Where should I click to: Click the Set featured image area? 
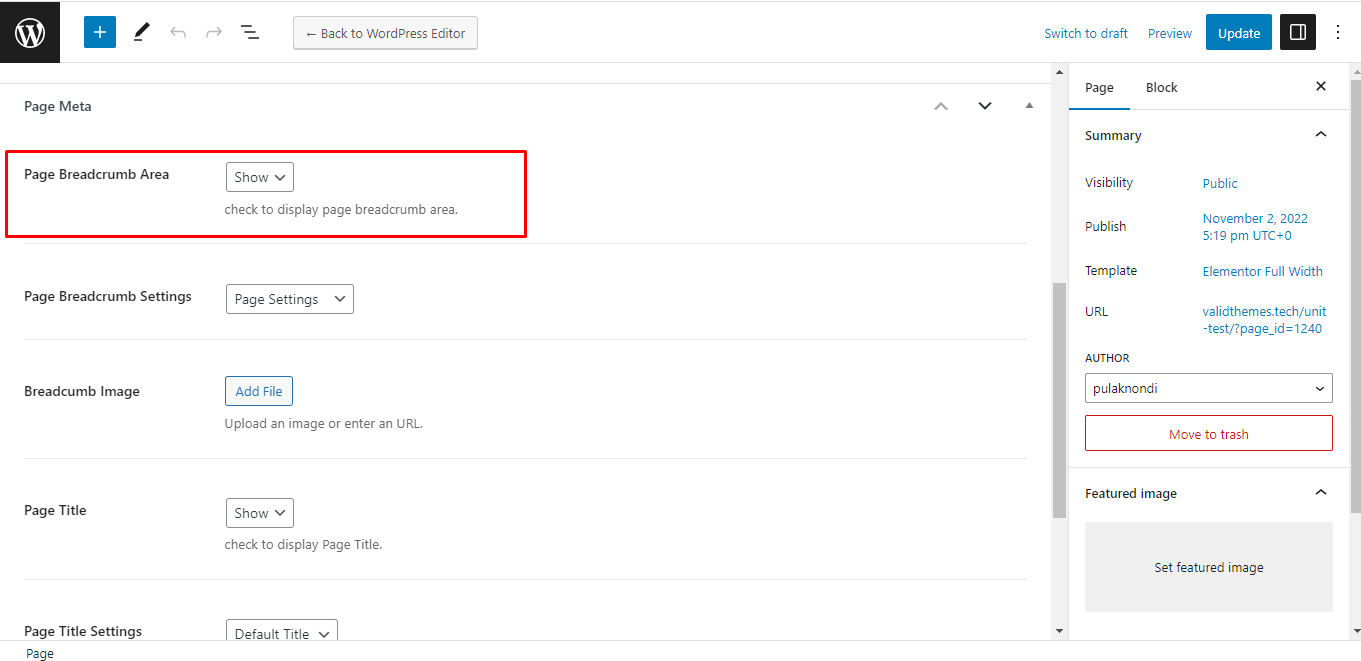[x=1208, y=567]
